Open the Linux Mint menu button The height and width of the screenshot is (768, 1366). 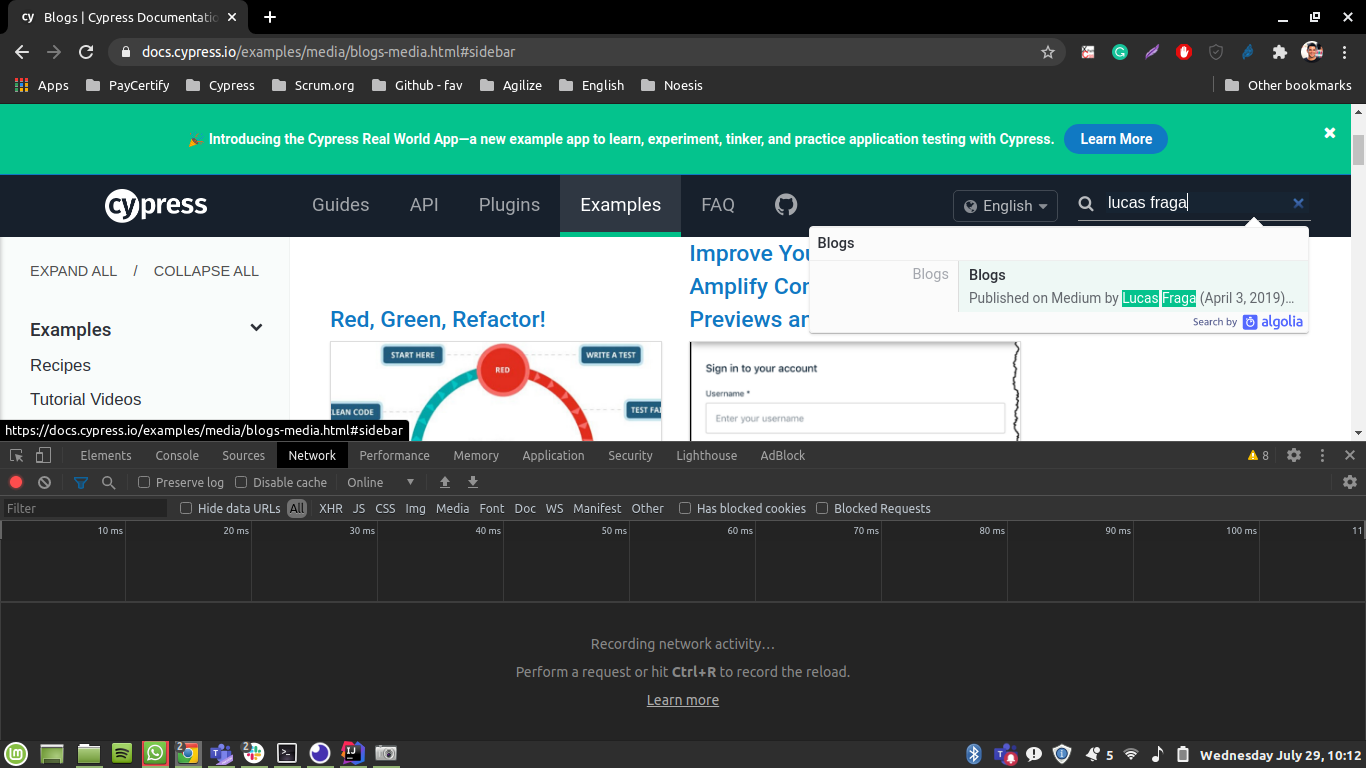point(16,753)
